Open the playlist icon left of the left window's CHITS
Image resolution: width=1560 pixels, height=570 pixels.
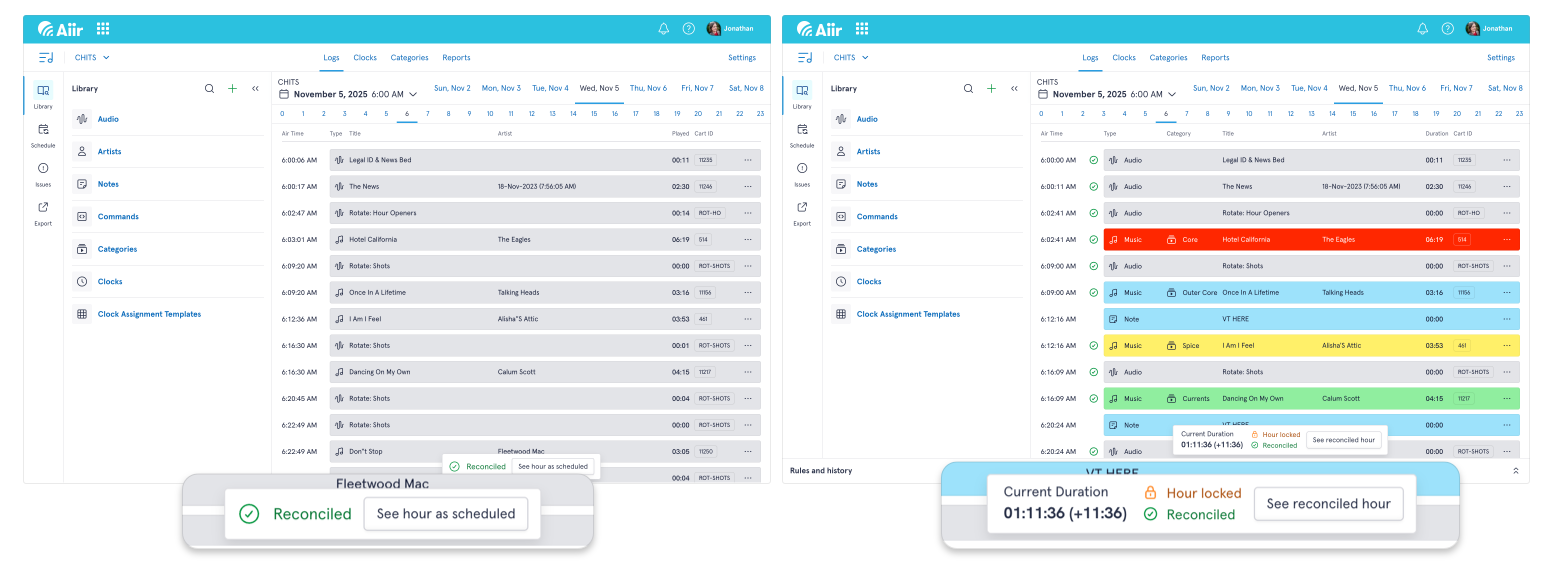point(46,58)
